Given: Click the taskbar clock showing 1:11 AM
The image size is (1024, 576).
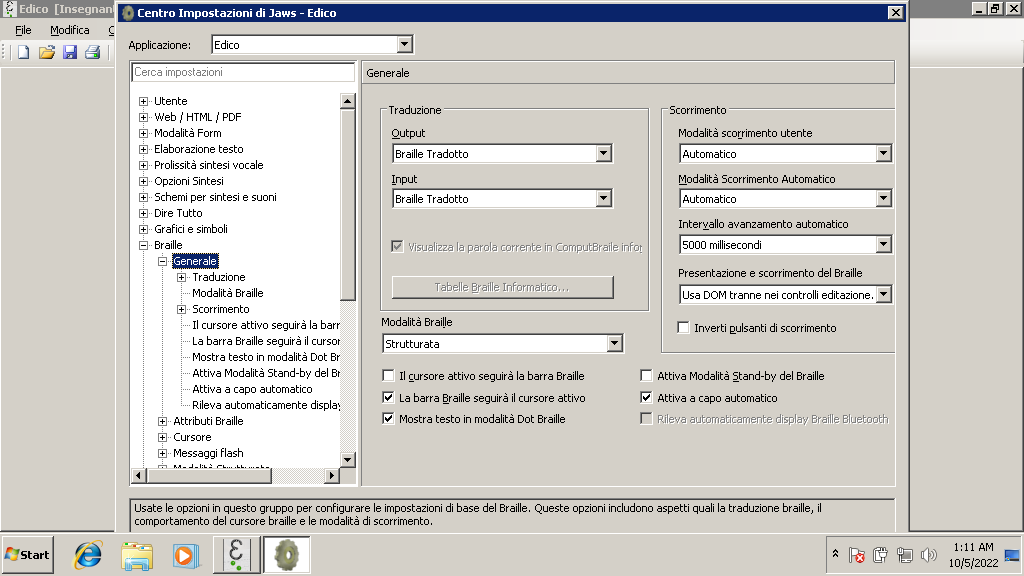Looking at the screenshot, I should tap(973, 555).
